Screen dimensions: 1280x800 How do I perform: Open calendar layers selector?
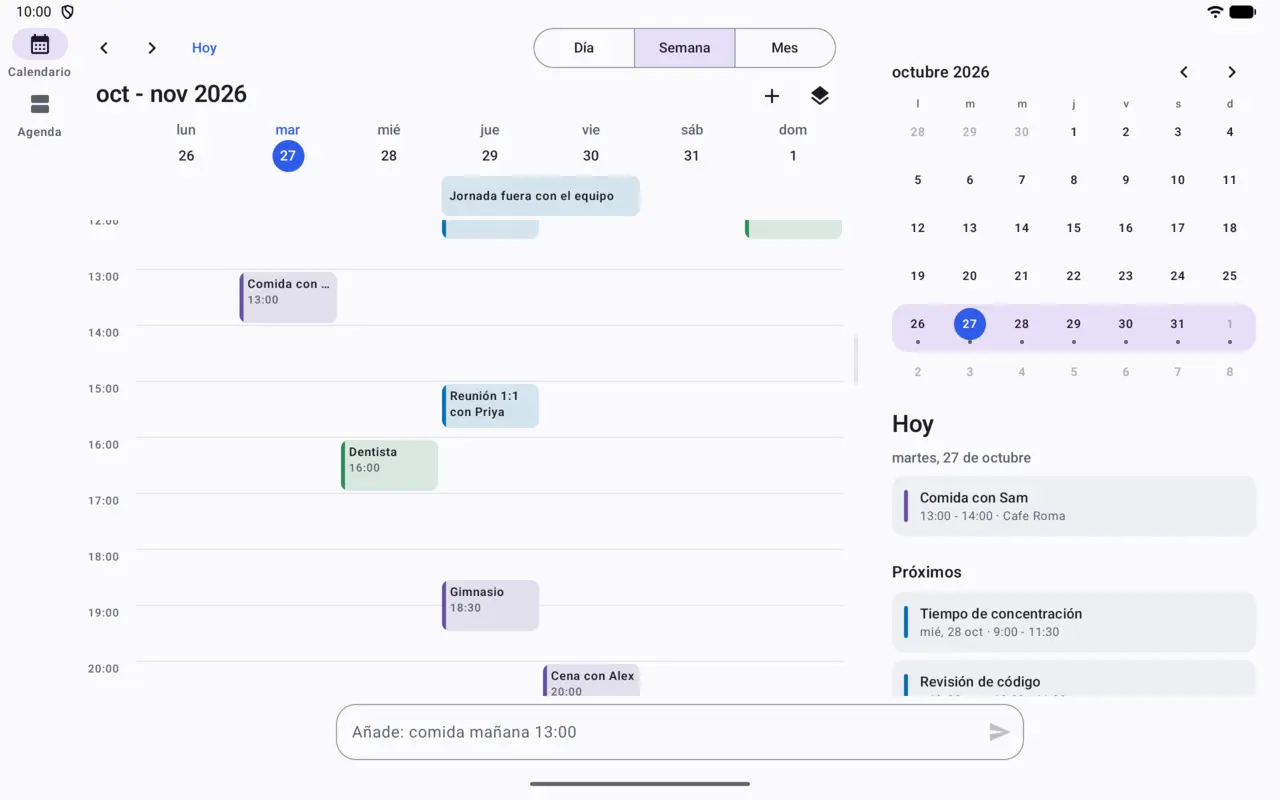coord(820,96)
